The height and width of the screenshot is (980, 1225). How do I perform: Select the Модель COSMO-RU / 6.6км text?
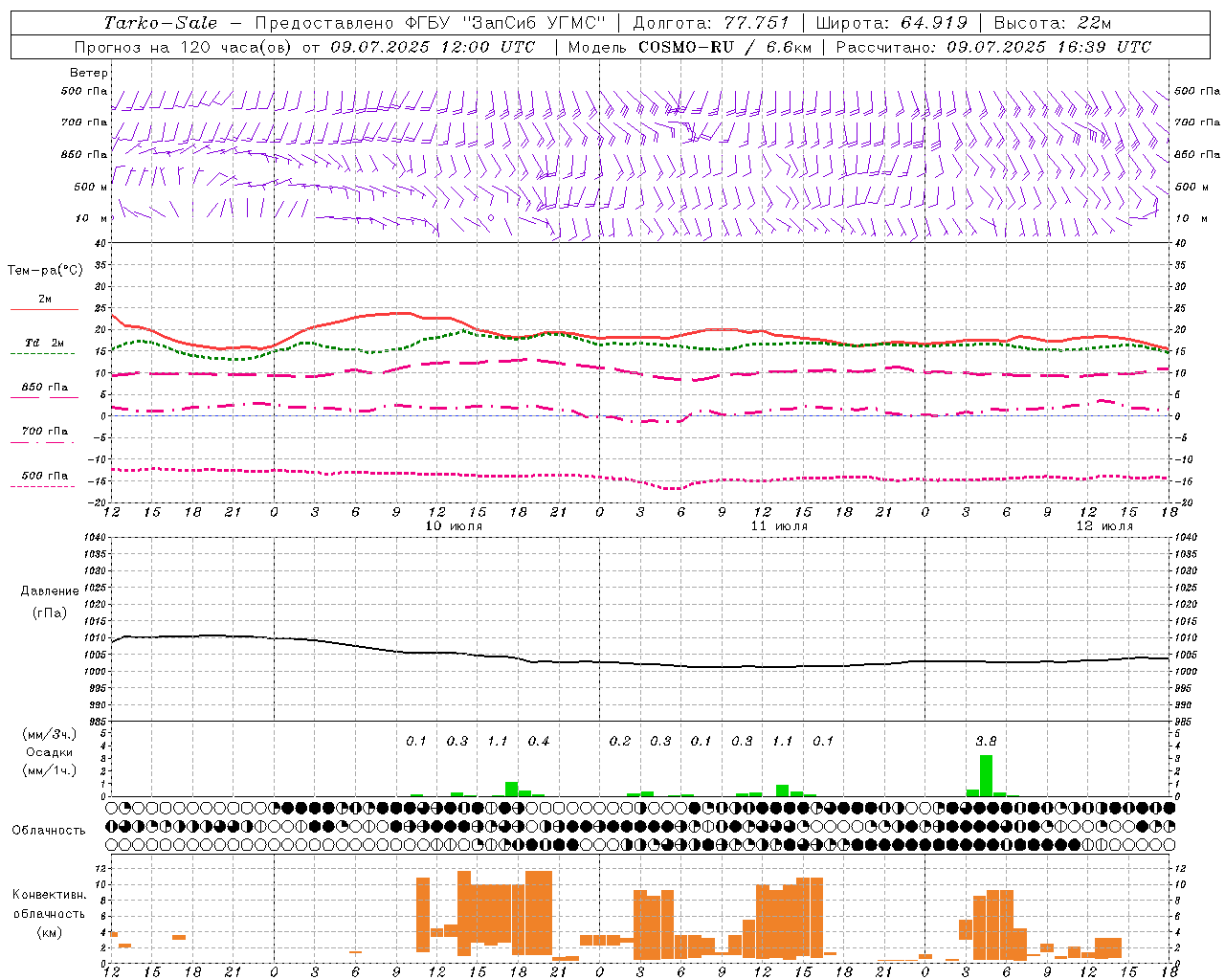pos(690,47)
